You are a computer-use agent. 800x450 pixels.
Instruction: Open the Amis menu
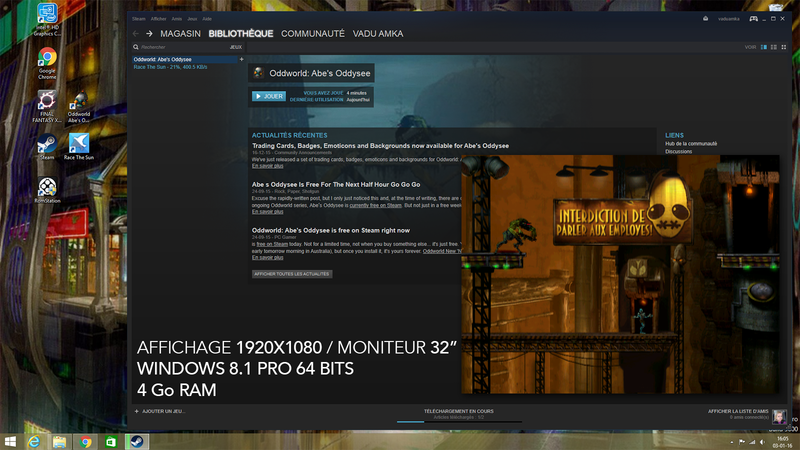click(177, 19)
